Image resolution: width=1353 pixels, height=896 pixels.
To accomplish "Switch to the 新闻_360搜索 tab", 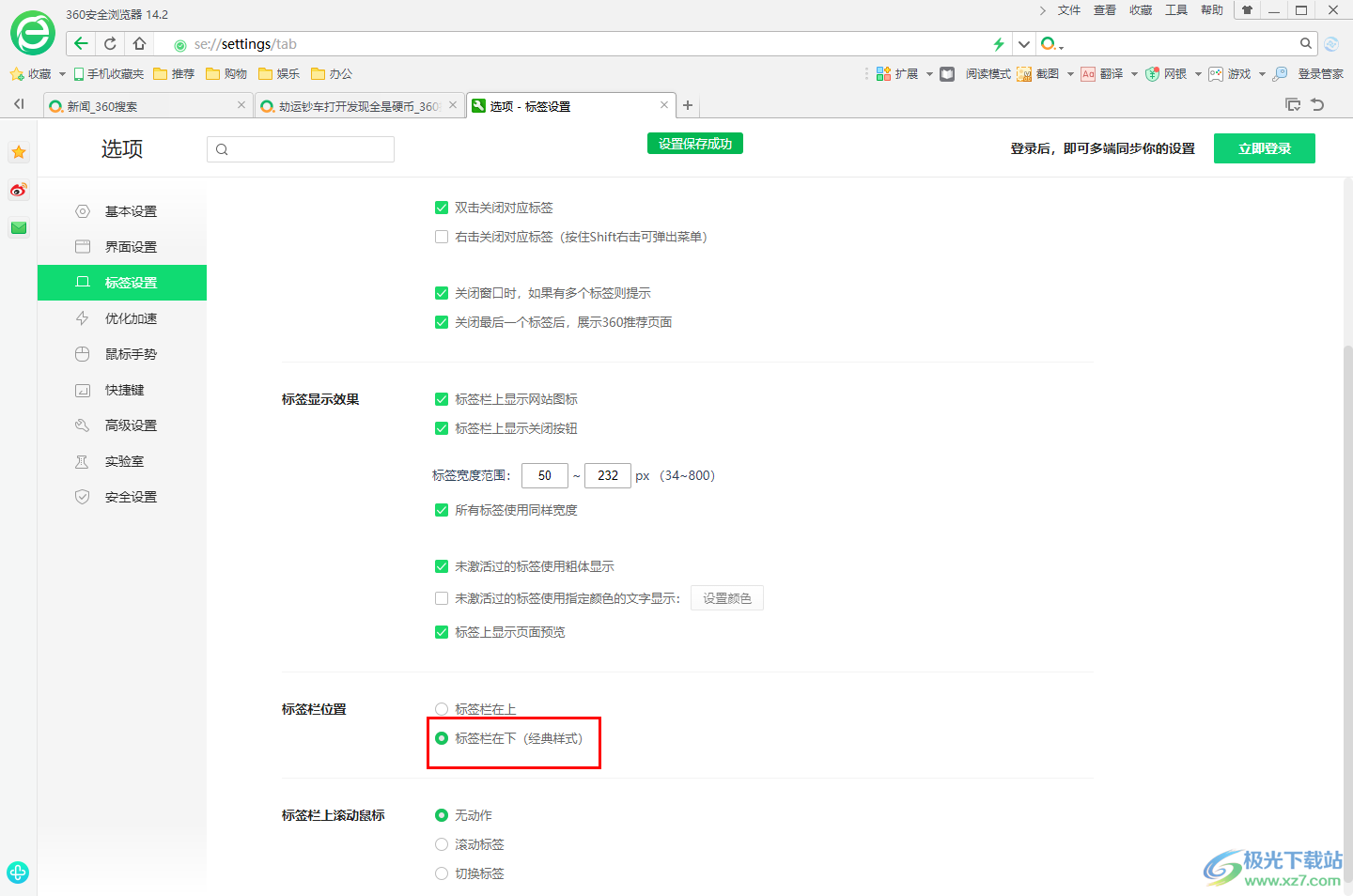I will [x=148, y=106].
